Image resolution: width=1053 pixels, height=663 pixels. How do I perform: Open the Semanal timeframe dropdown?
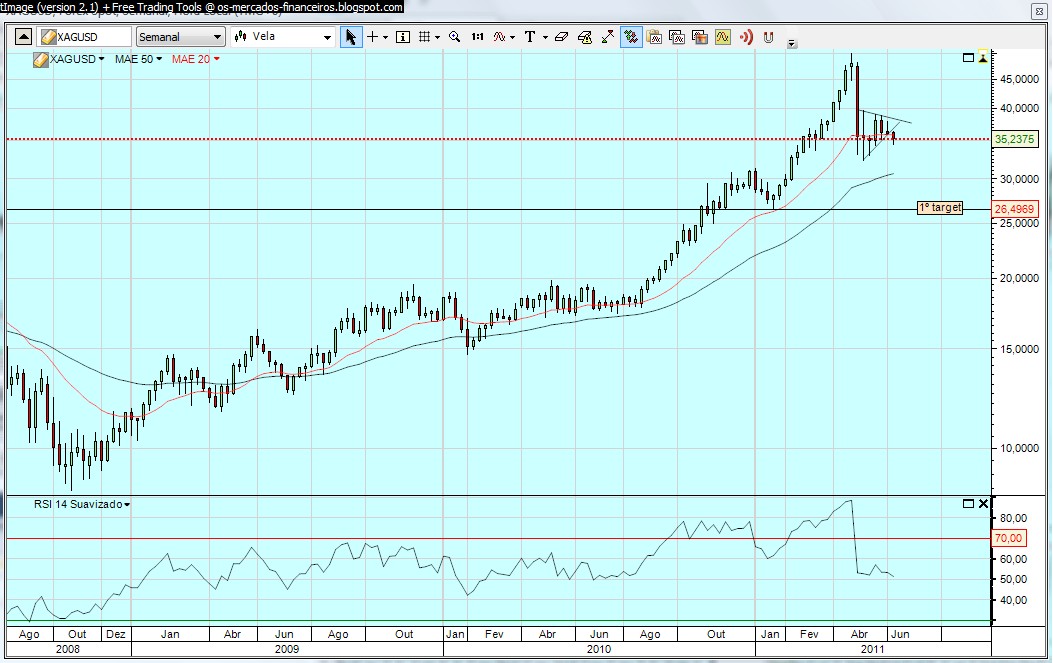(x=180, y=37)
